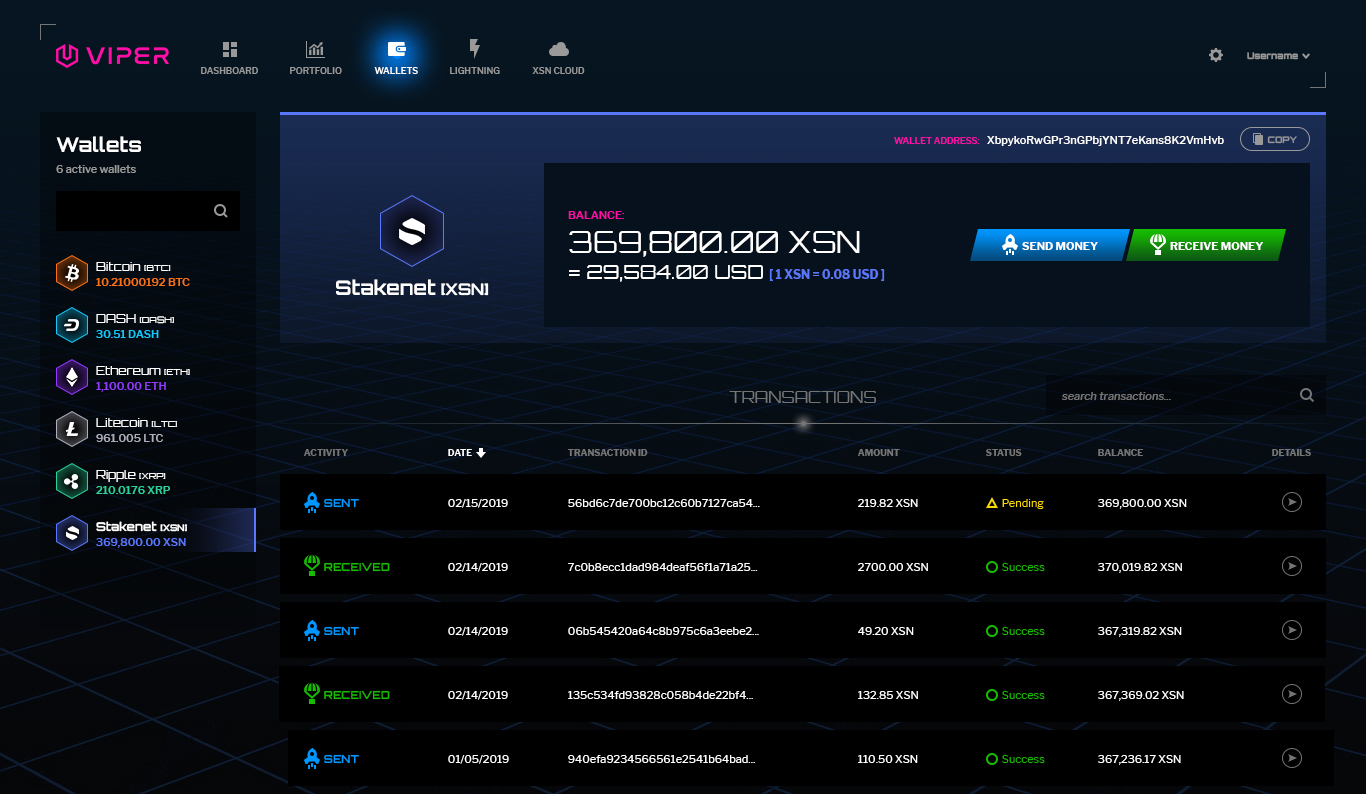Open details of 110.50 XSN transaction
The width and height of the screenshot is (1366, 794).
point(1292,758)
